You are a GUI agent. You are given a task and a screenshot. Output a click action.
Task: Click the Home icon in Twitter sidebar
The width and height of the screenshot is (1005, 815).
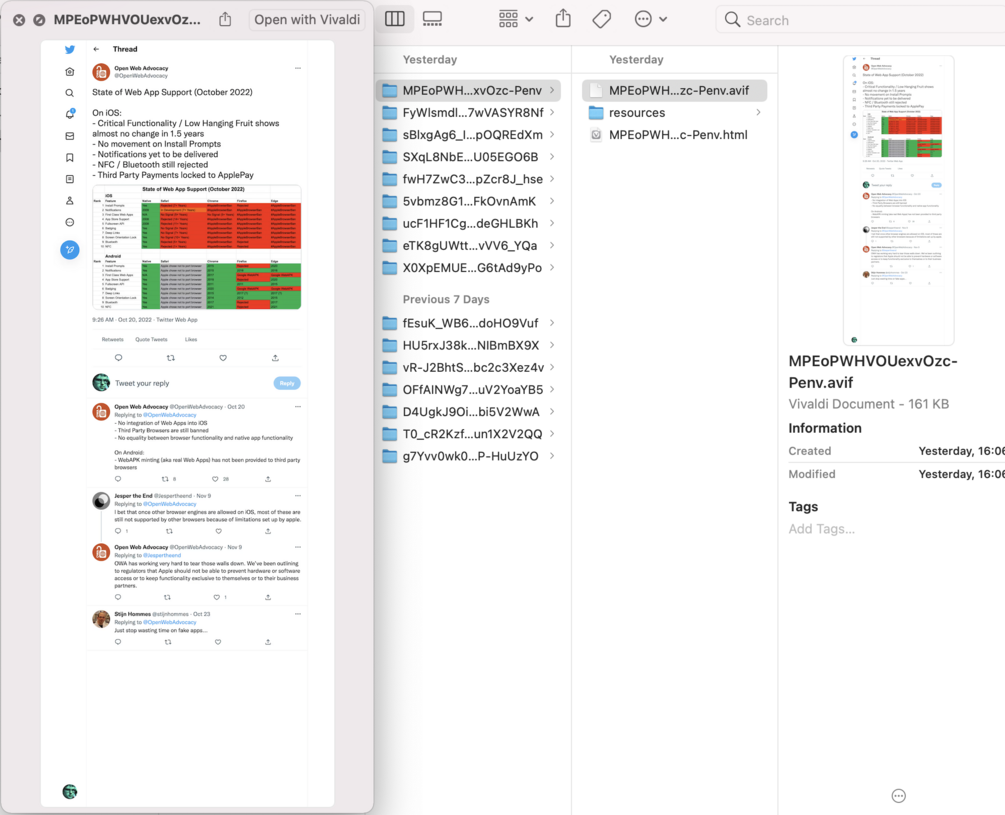tap(70, 71)
